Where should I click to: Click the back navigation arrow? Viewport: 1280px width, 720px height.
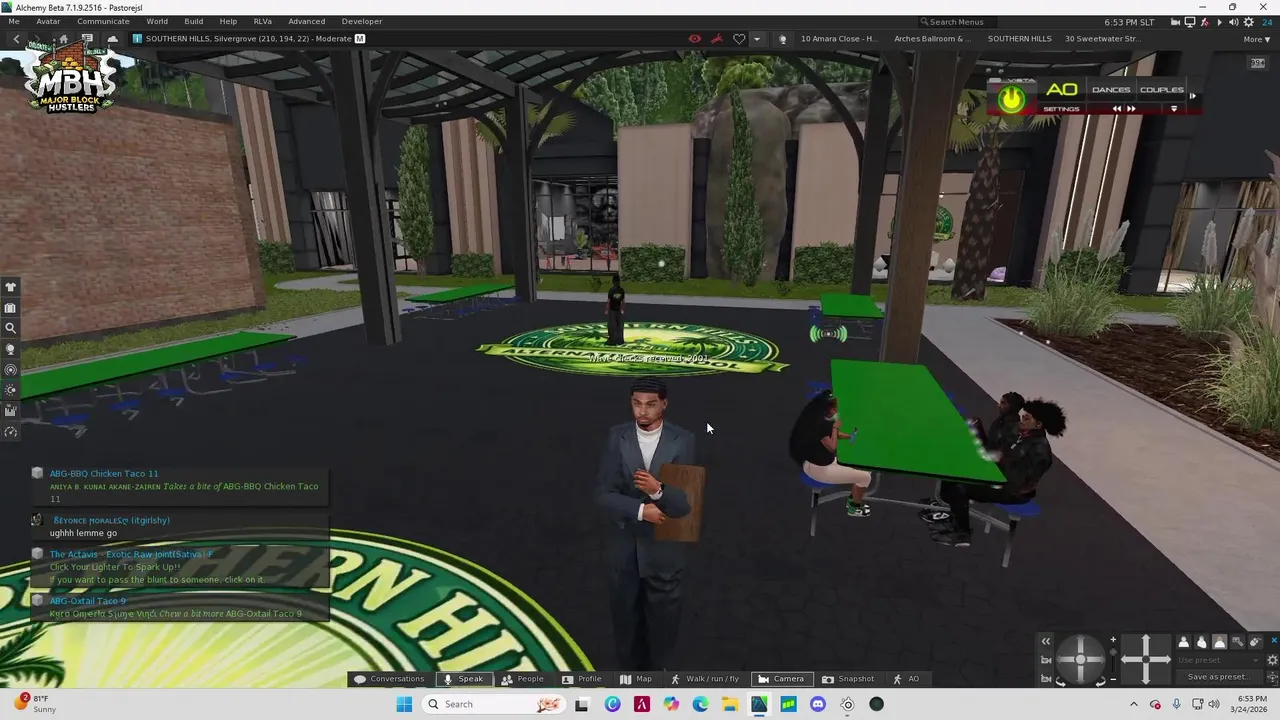16,39
